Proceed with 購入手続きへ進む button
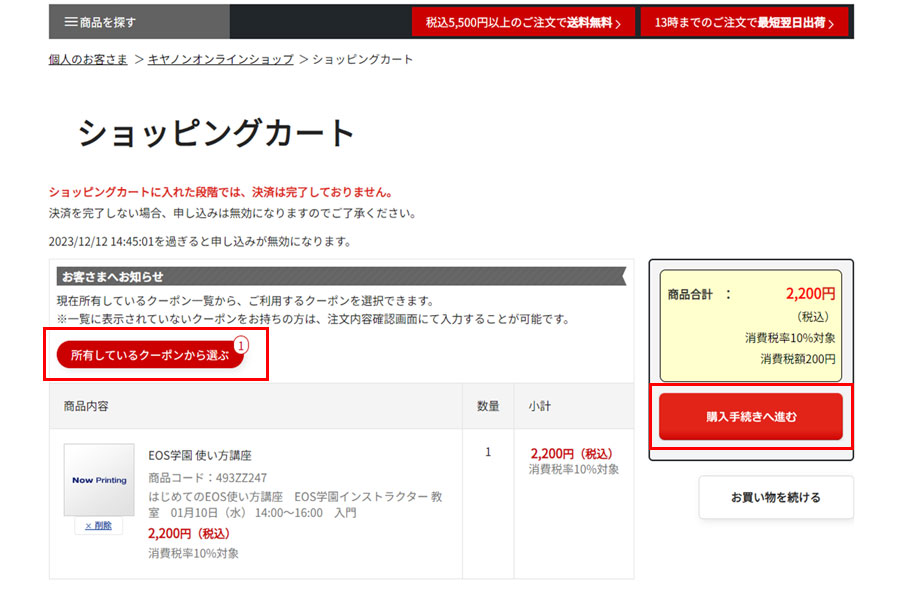912x592 pixels. [750, 417]
